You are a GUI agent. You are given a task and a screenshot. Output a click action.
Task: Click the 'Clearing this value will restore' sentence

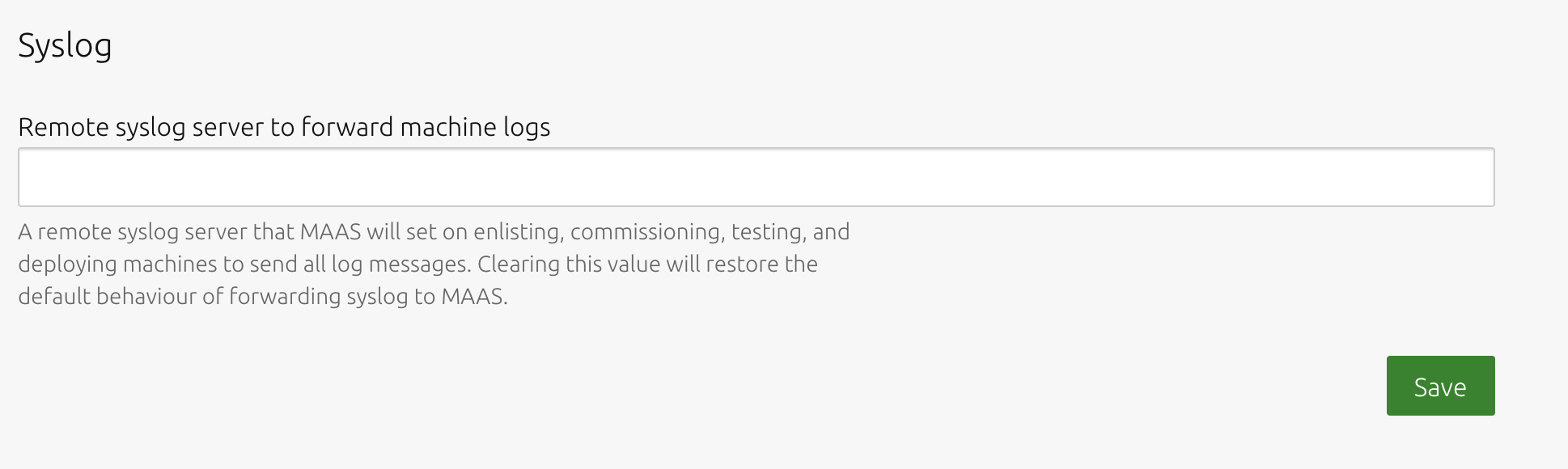point(629,264)
